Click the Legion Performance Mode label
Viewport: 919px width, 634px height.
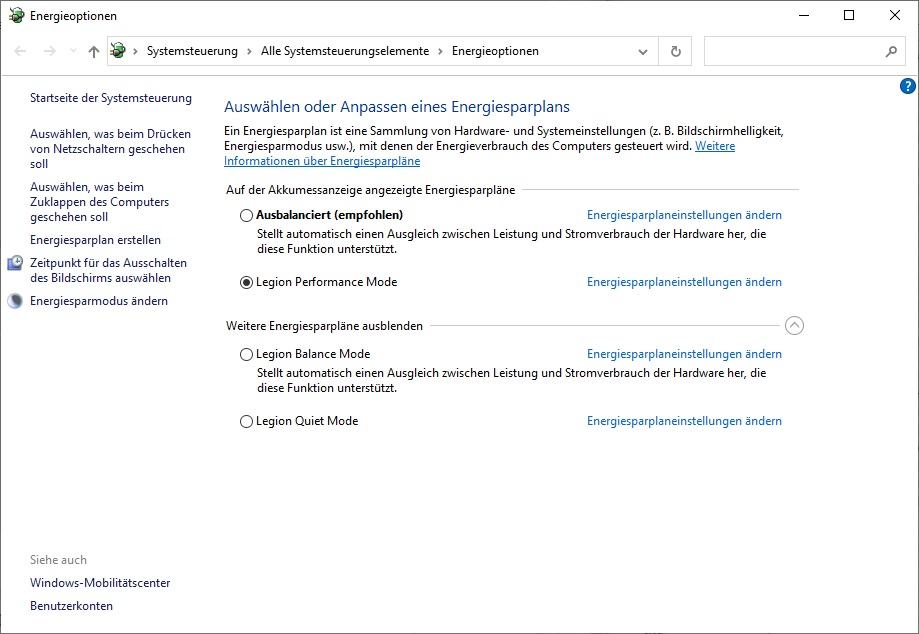coord(326,282)
